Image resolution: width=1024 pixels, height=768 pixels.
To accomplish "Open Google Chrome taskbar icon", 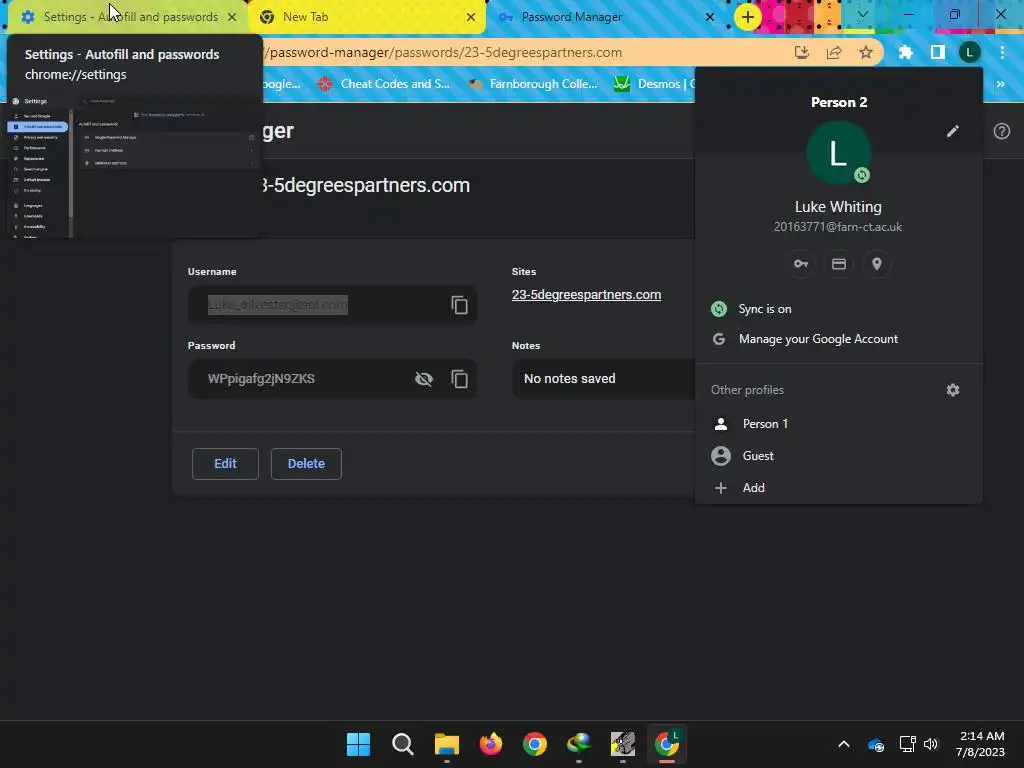I will tap(534, 744).
